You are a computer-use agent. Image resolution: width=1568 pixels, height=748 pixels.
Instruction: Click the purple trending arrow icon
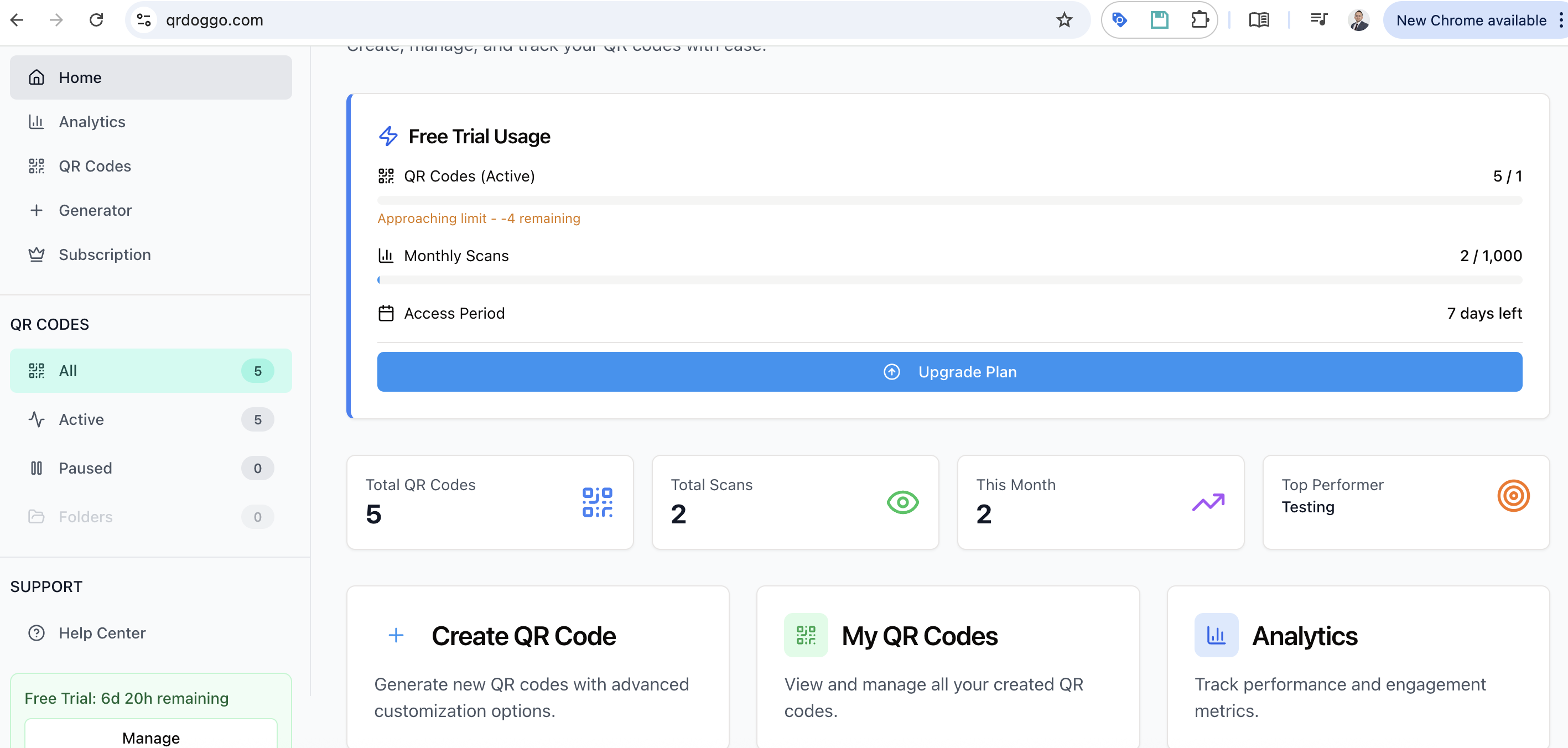[1208, 502]
